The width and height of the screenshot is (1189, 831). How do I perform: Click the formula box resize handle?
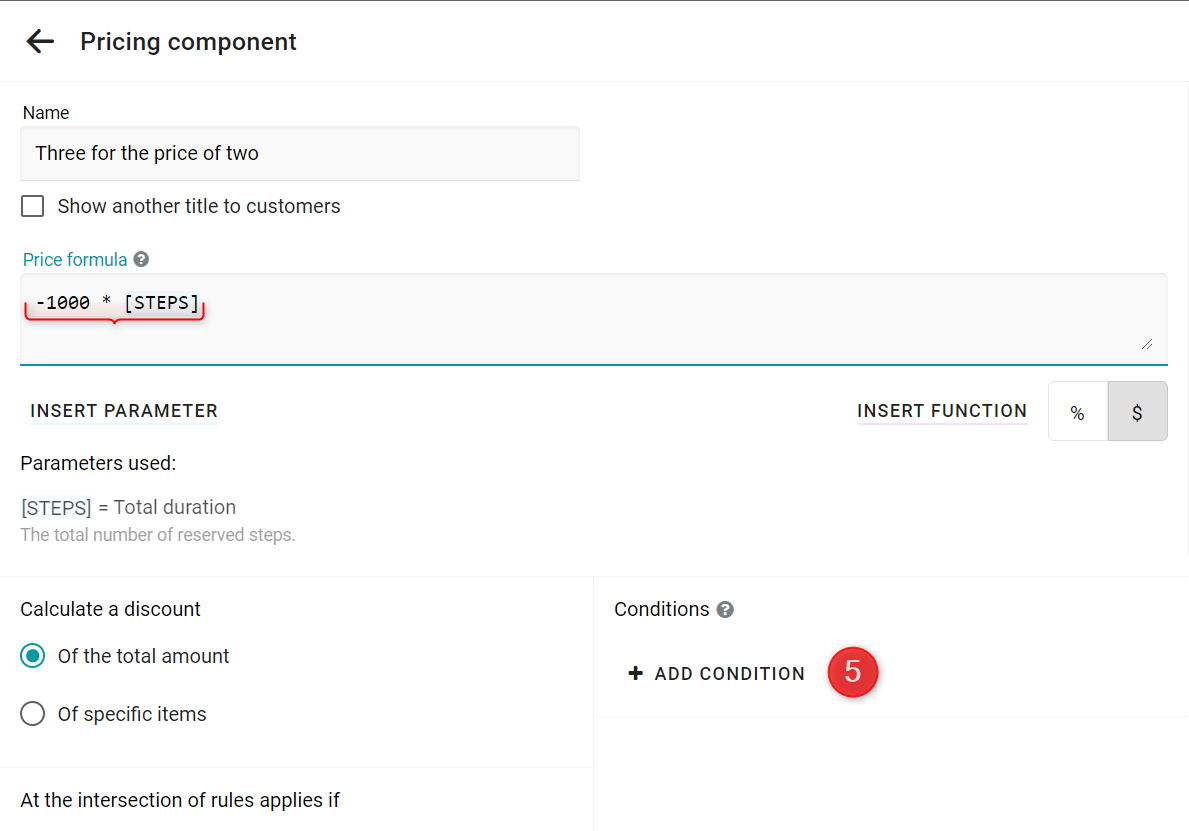(x=1147, y=344)
